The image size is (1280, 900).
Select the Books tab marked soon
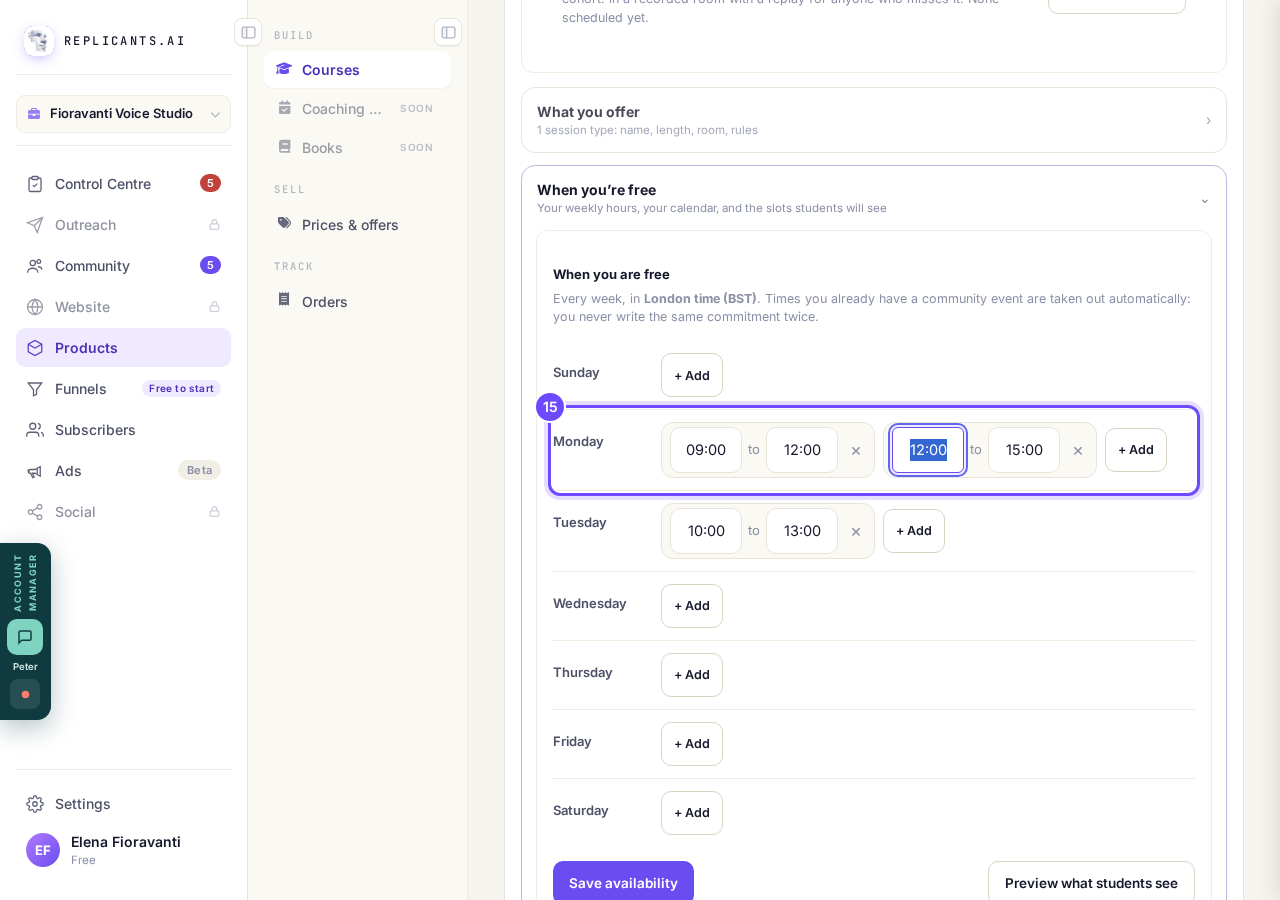357,148
